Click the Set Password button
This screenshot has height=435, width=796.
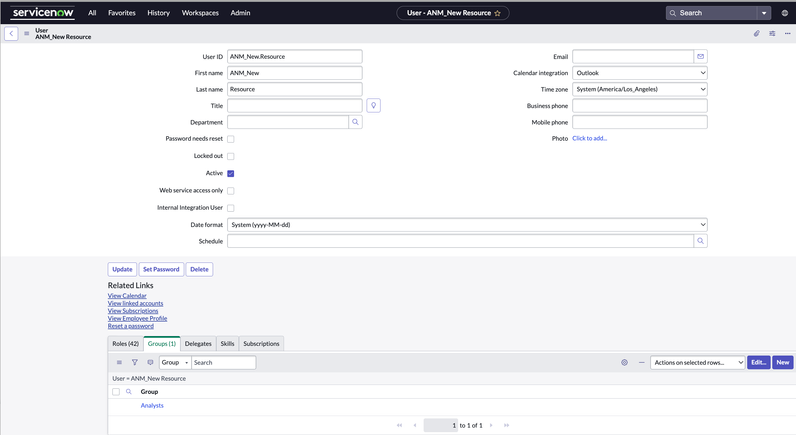pos(161,270)
